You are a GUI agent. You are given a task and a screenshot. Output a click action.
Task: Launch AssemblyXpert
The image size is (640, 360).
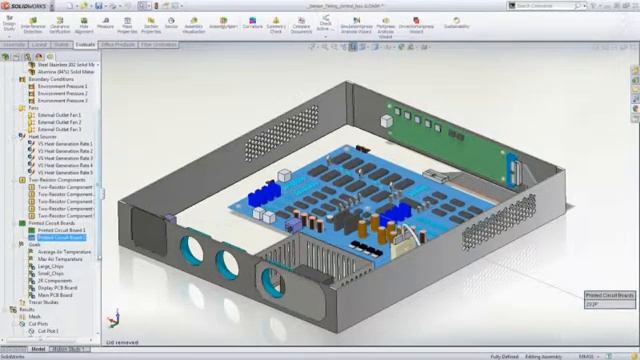click(x=223, y=23)
